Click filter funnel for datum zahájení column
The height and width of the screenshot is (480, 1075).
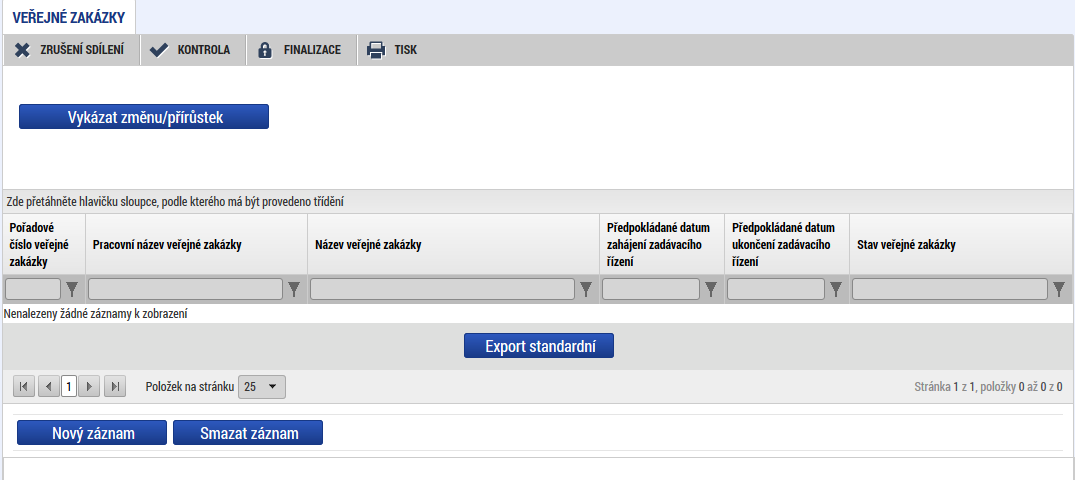pyautogui.click(x=711, y=290)
